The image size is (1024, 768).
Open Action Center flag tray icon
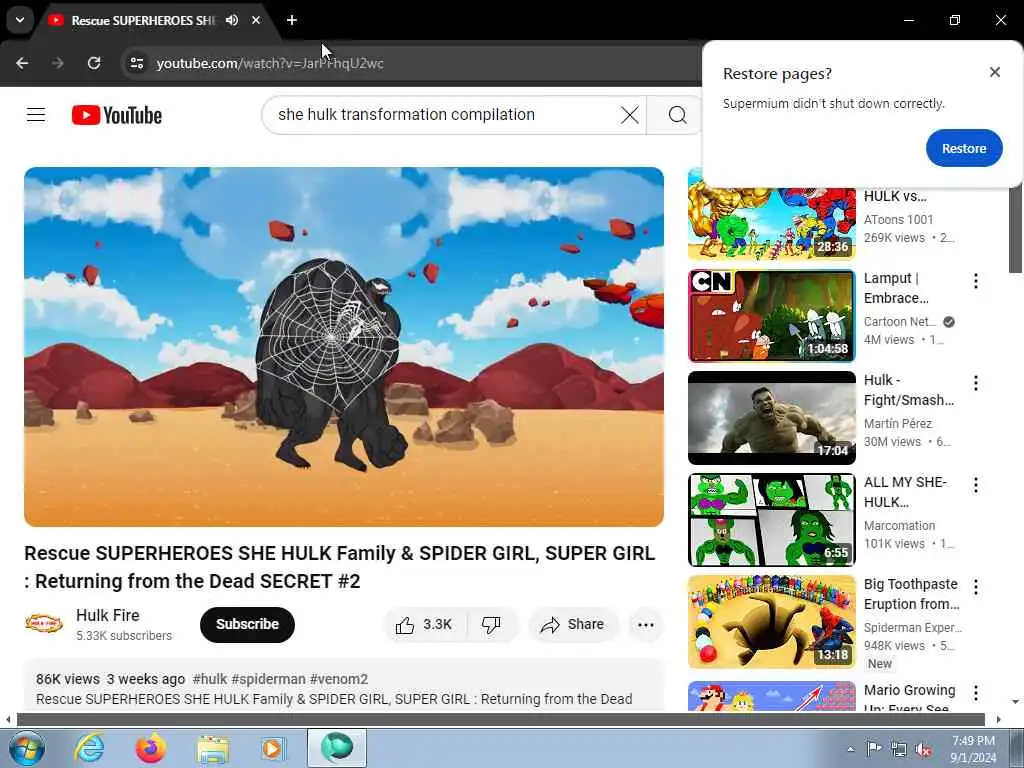874,749
